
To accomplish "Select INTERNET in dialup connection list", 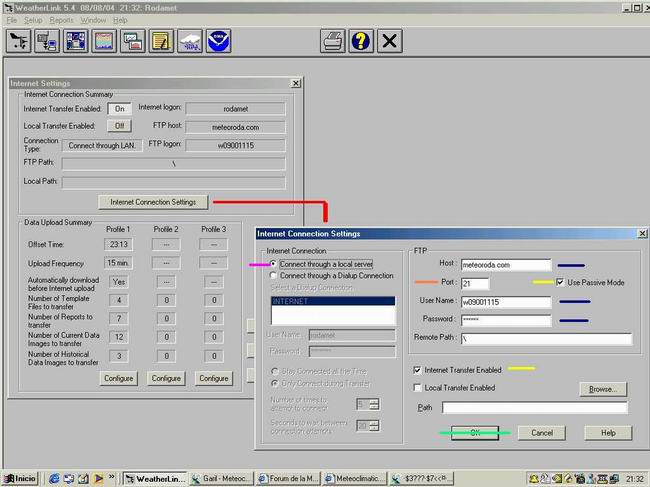I will point(333,301).
